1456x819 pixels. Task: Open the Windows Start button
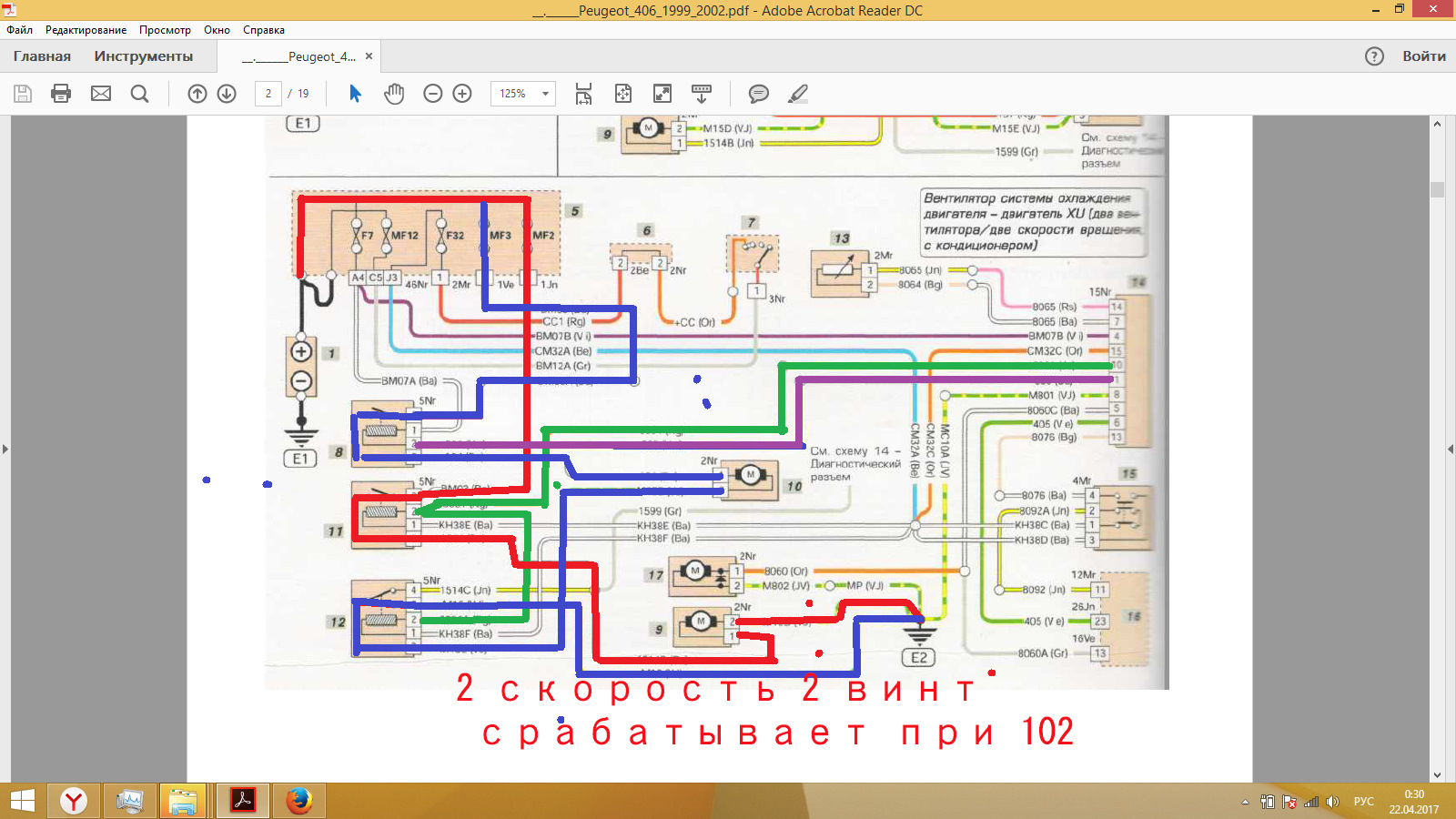tap(23, 801)
